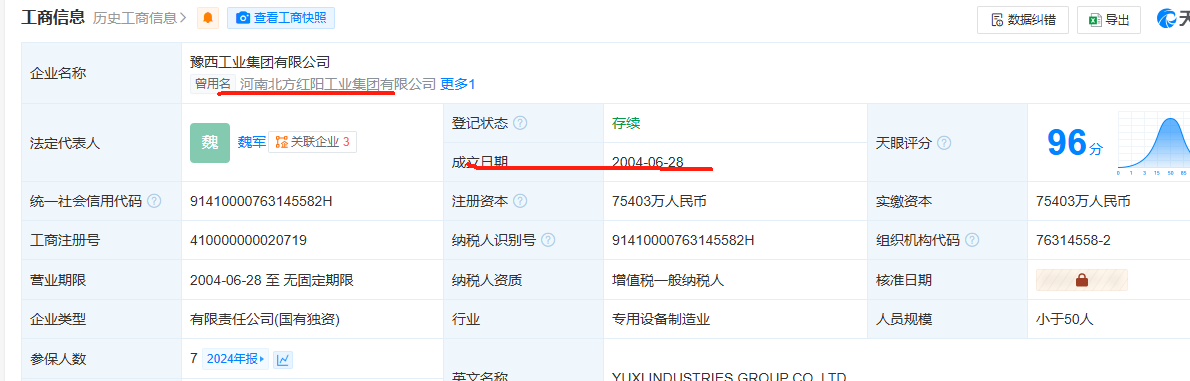Click the locked 核准日期 field
This screenshot has width=1190, height=381.
(x=1081, y=280)
